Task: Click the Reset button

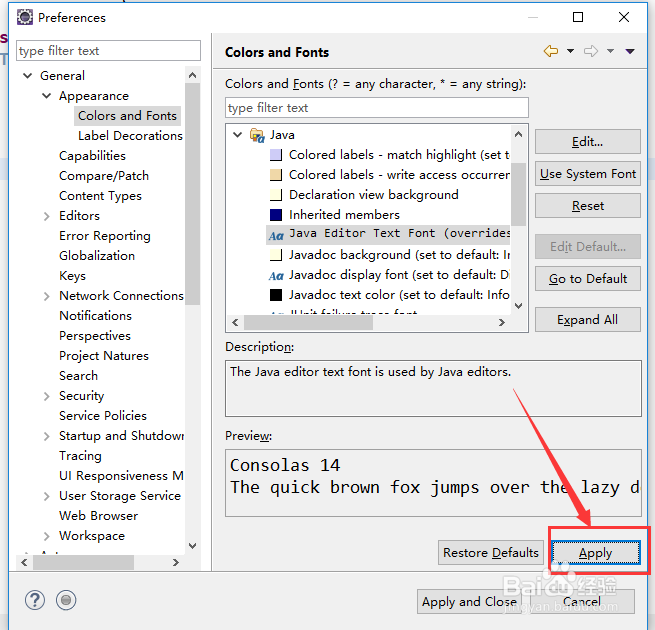Action: pyautogui.click(x=587, y=206)
